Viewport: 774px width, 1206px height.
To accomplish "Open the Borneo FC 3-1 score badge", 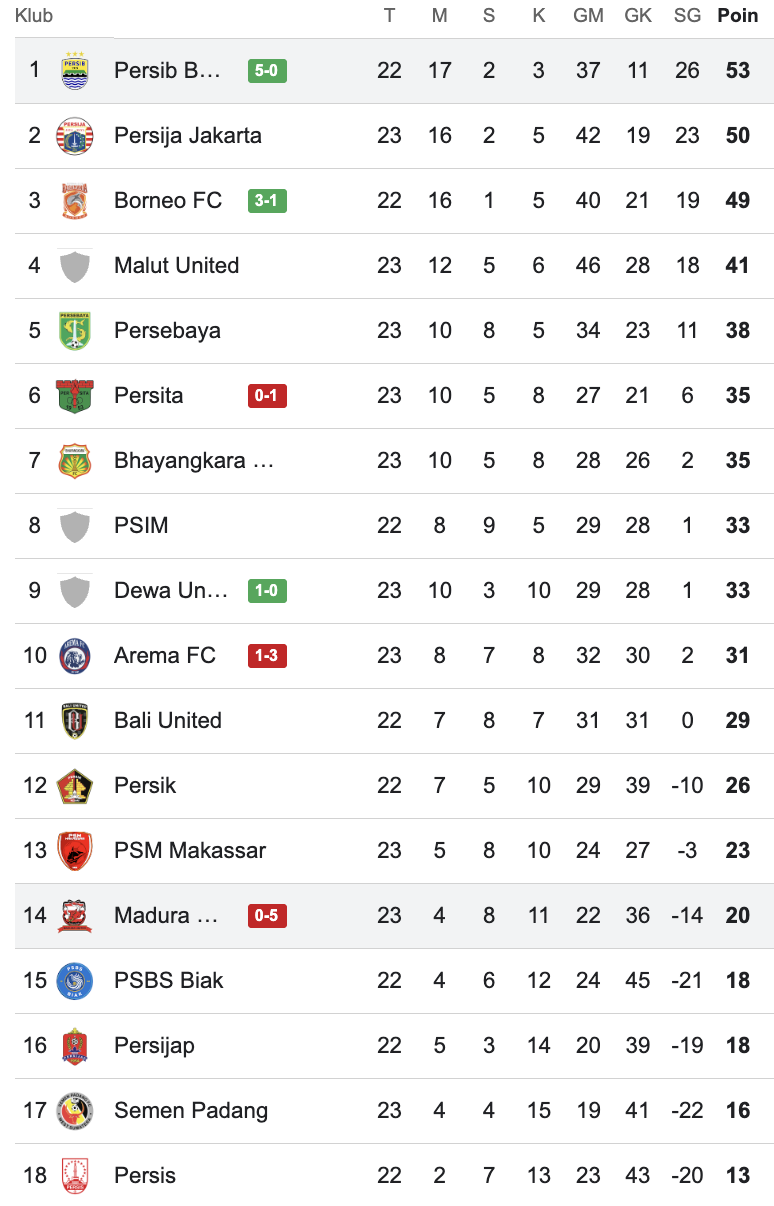I will click(x=267, y=201).
